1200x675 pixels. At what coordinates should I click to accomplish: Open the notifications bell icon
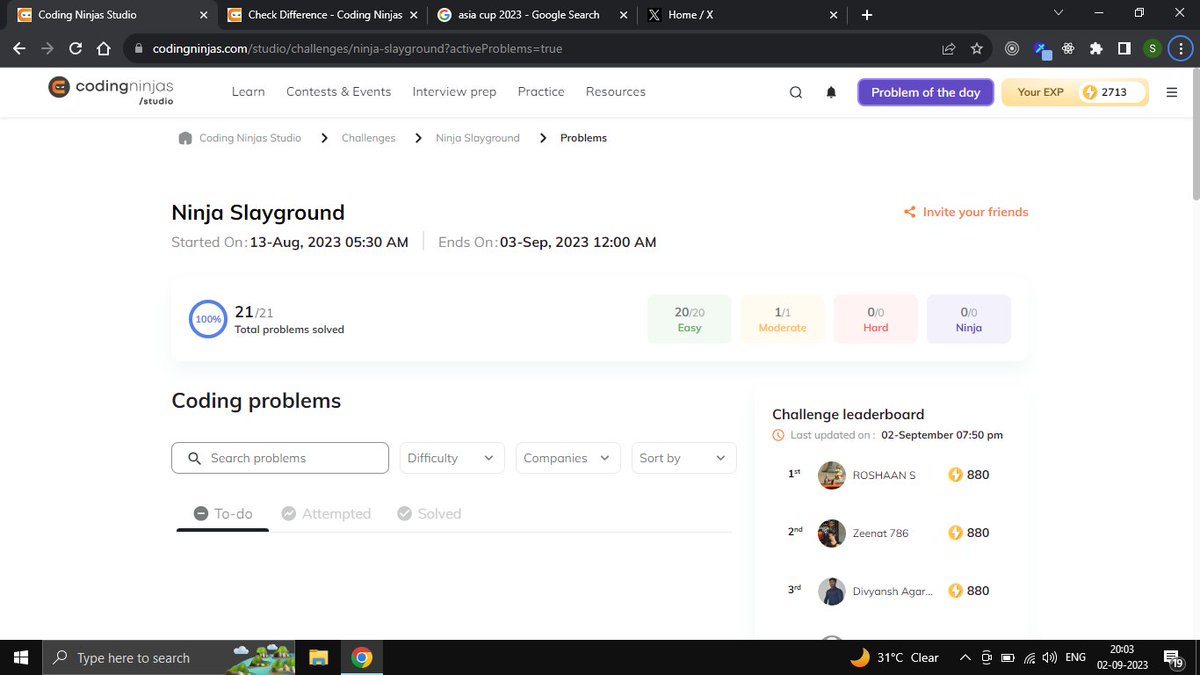(x=831, y=92)
